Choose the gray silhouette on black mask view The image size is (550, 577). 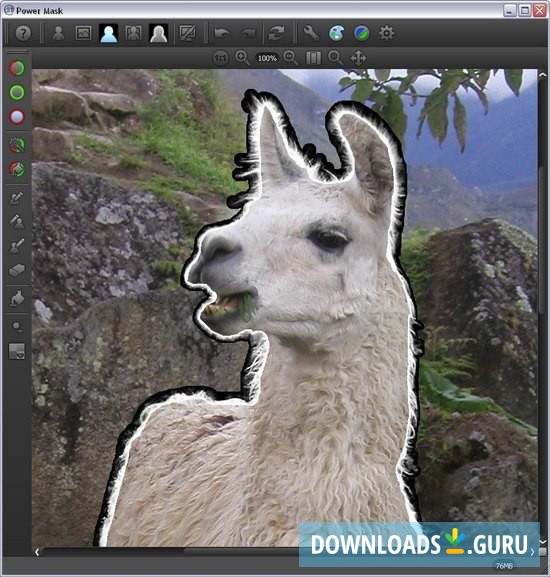[x=159, y=33]
